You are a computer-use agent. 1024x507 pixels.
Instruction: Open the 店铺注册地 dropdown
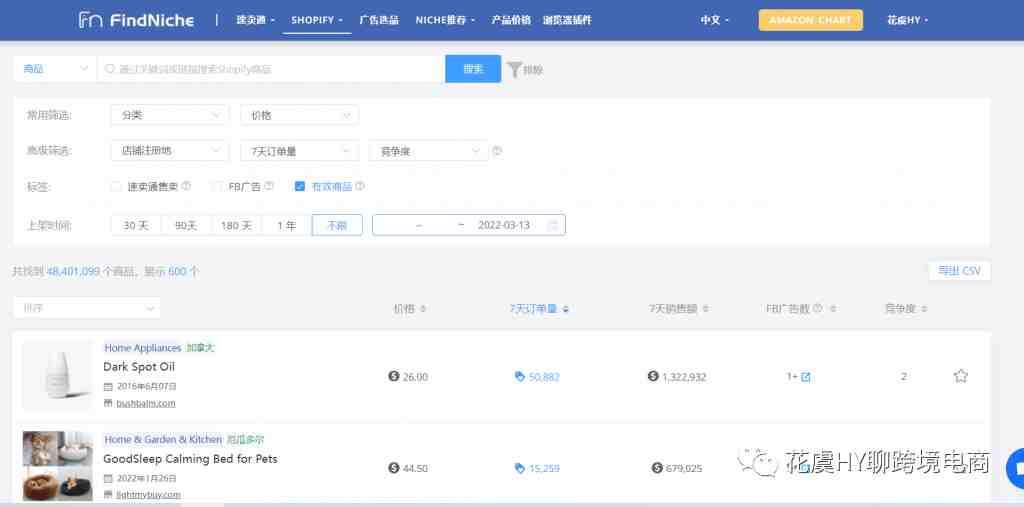(169, 151)
